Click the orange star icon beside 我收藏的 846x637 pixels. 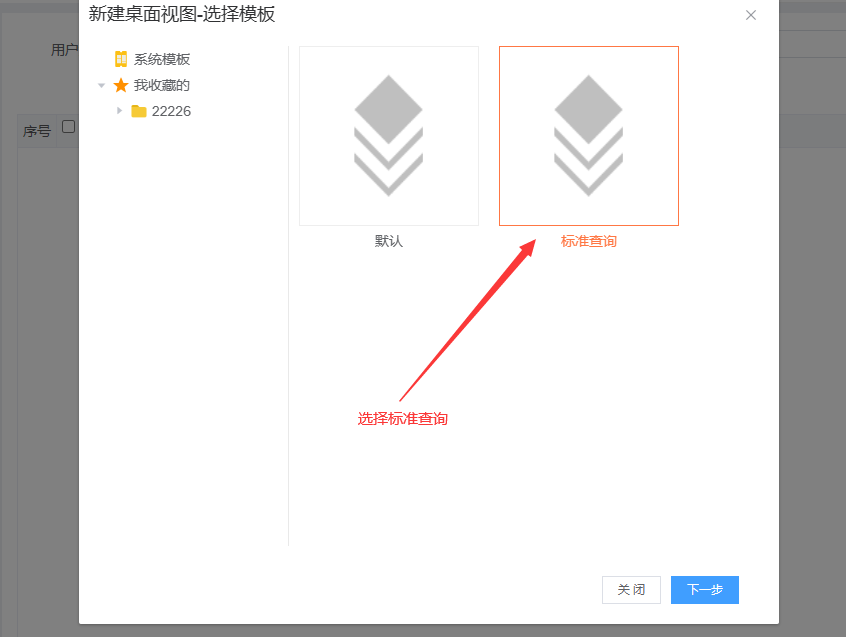click(121, 85)
